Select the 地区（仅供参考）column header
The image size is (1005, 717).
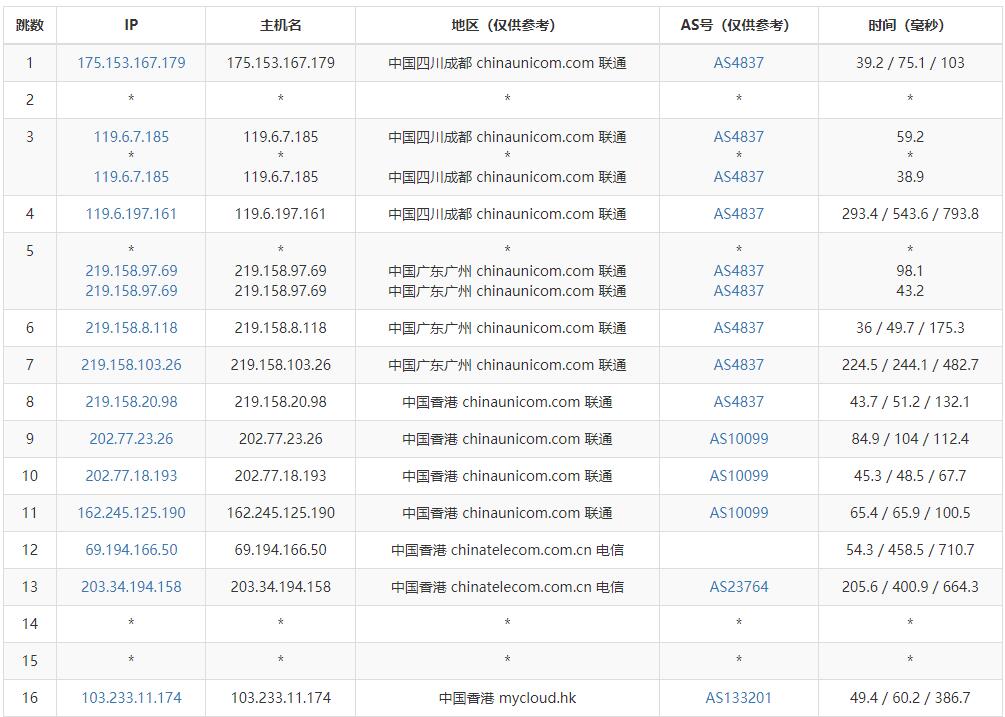pos(507,25)
